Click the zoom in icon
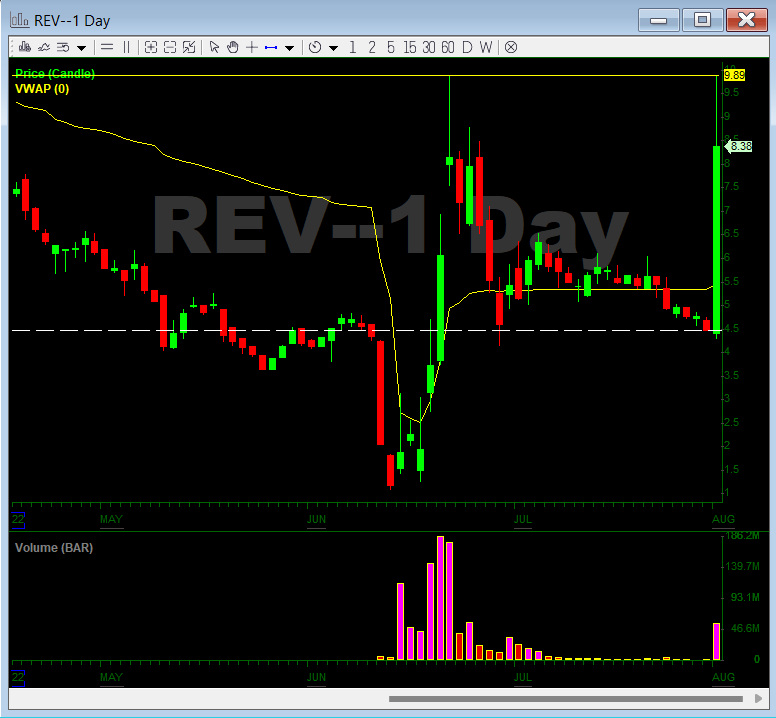Image resolution: width=776 pixels, height=718 pixels. coord(150,48)
